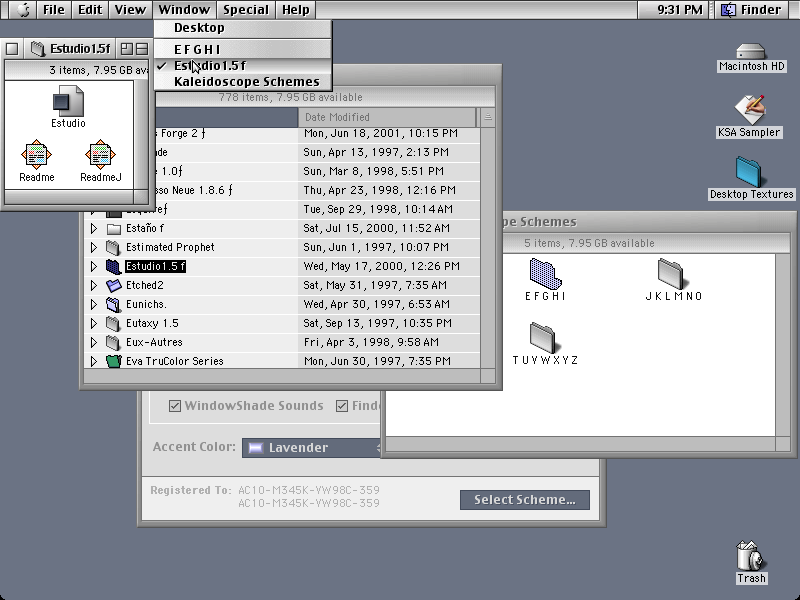Click the Eva TruColor Series folder icon
The height and width of the screenshot is (600, 800).
click(113, 361)
